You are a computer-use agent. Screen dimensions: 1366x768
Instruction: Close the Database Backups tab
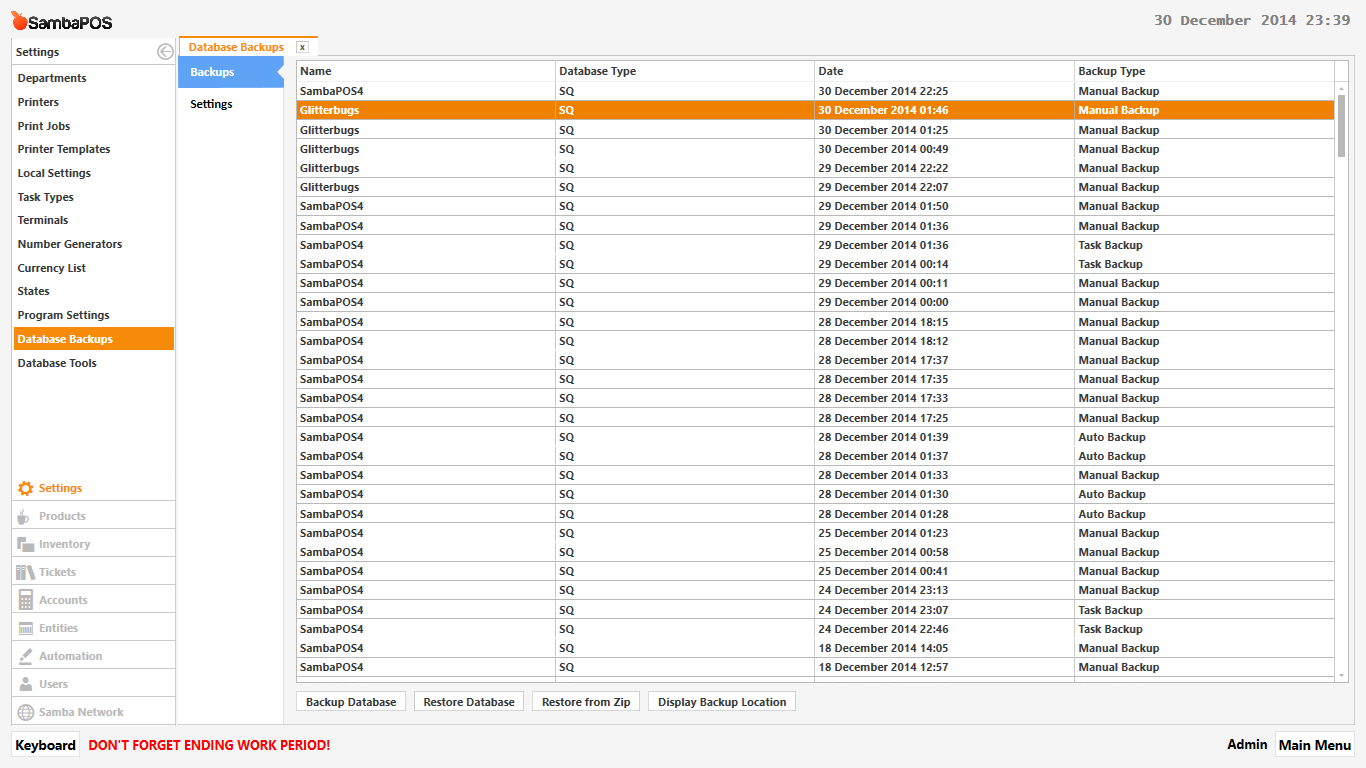click(x=302, y=47)
